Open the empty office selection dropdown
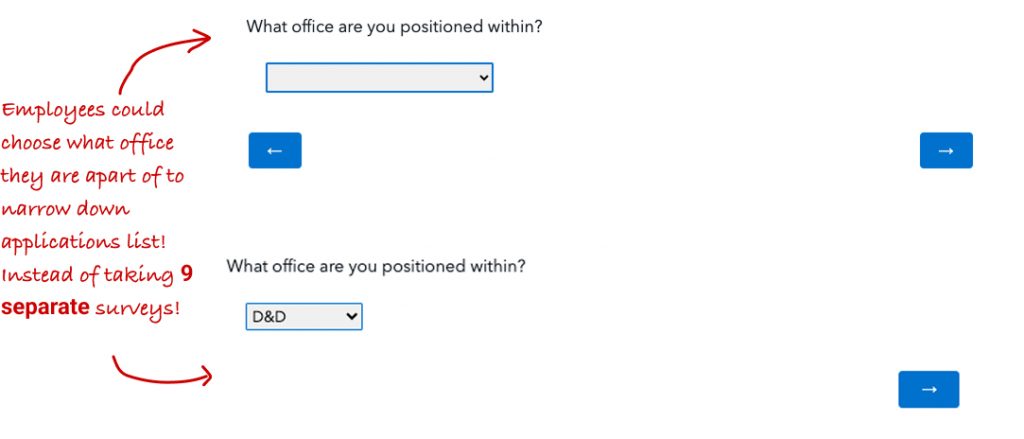The image size is (1024, 439). pos(379,78)
